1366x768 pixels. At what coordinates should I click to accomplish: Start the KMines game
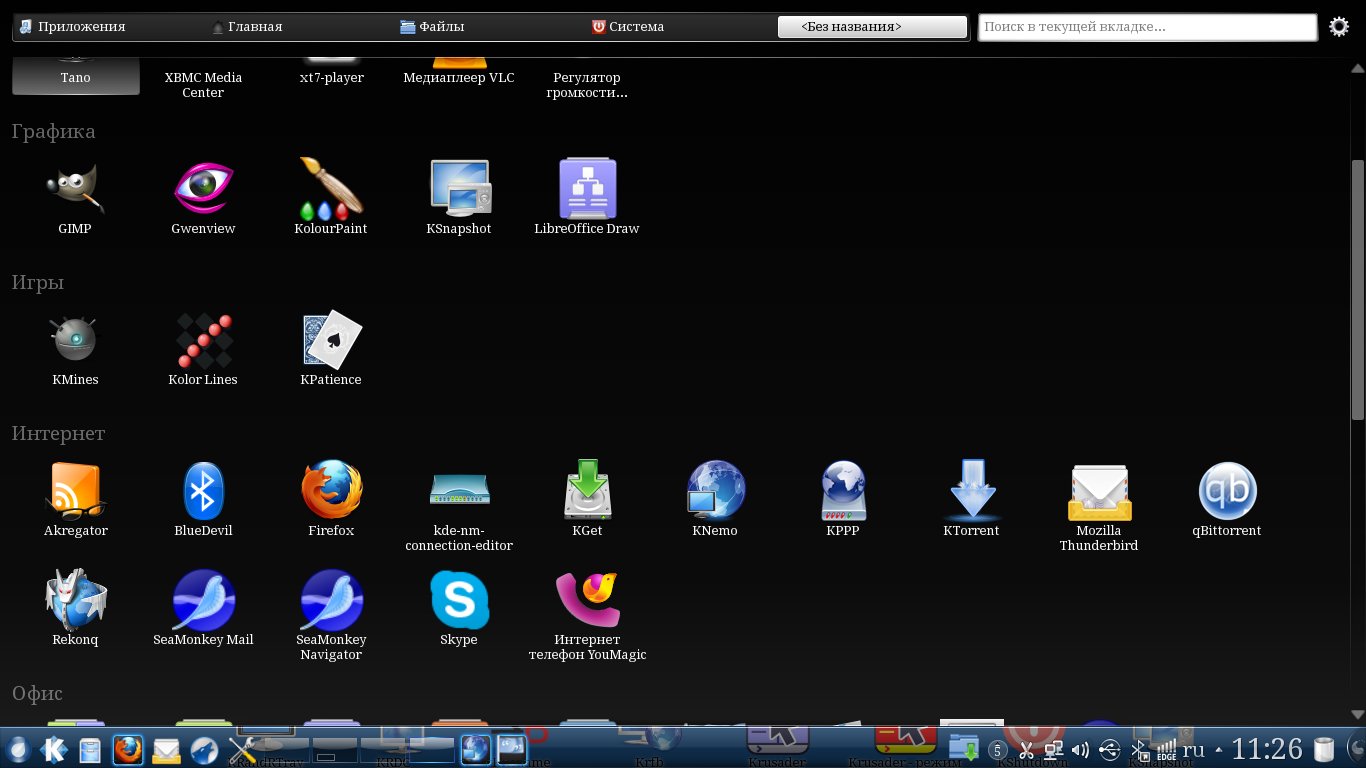pos(75,349)
